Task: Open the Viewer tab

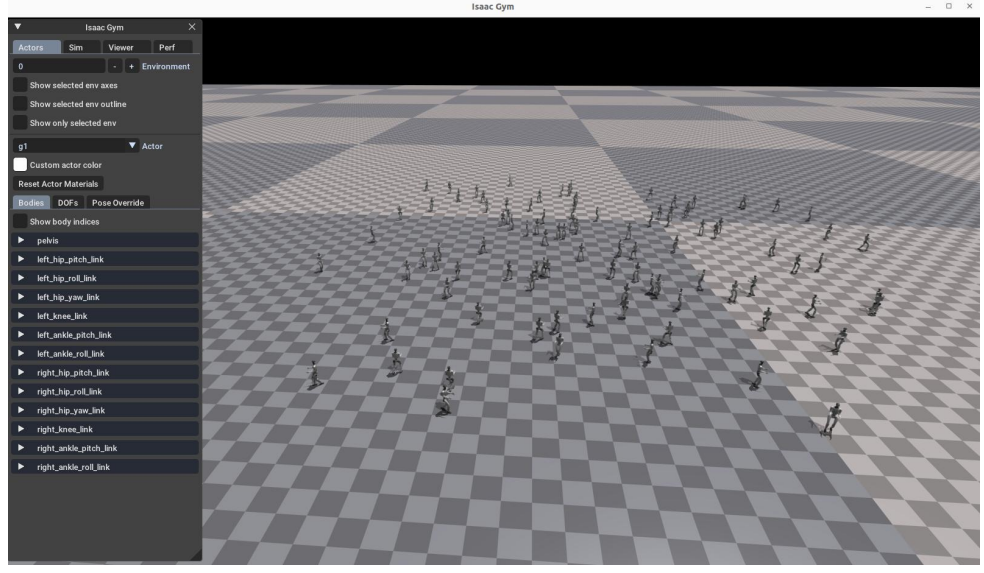Action: pos(127,47)
